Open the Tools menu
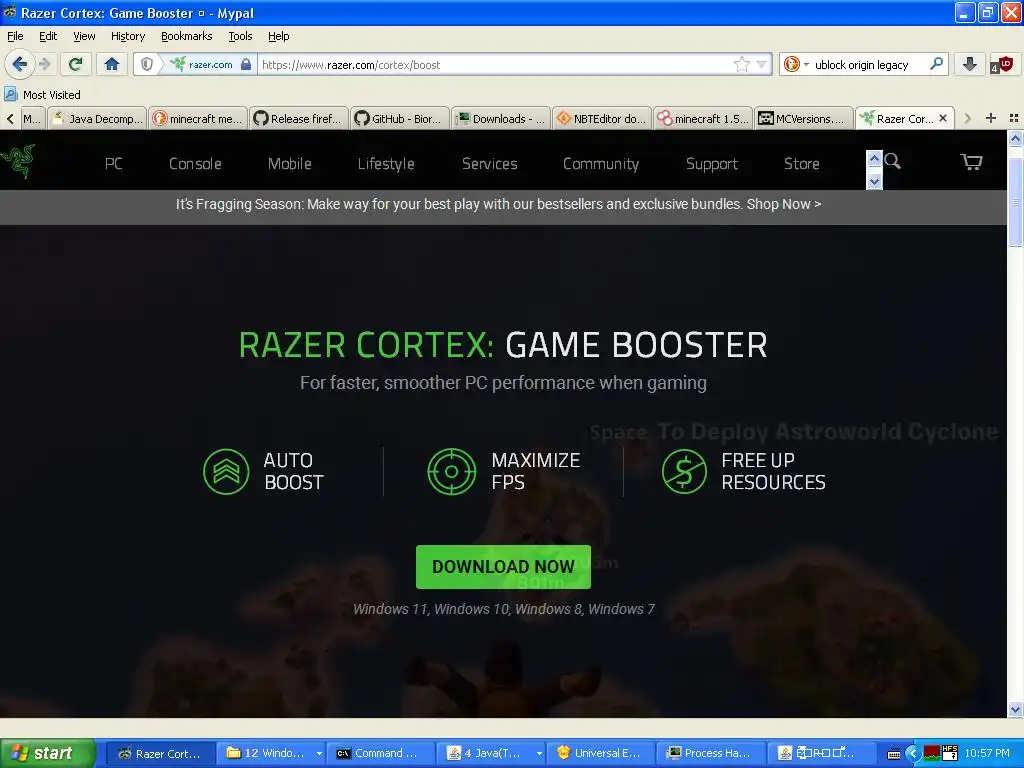1024x768 pixels. [x=240, y=36]
